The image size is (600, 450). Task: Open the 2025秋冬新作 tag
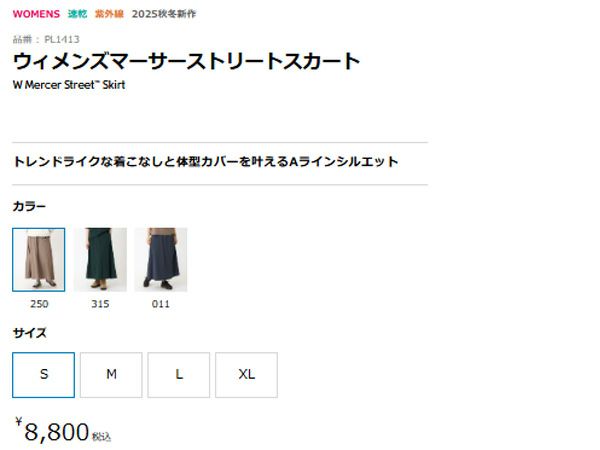(x=164, y=14)
